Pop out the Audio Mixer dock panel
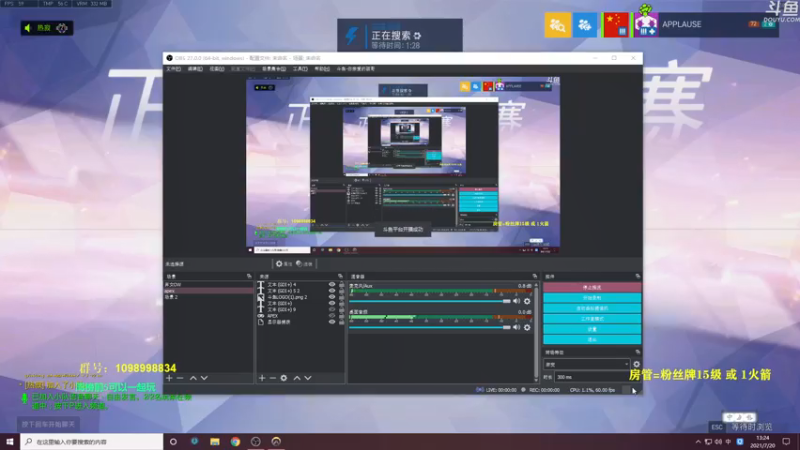Screen dimensions: 800x450 pos(535,276)
